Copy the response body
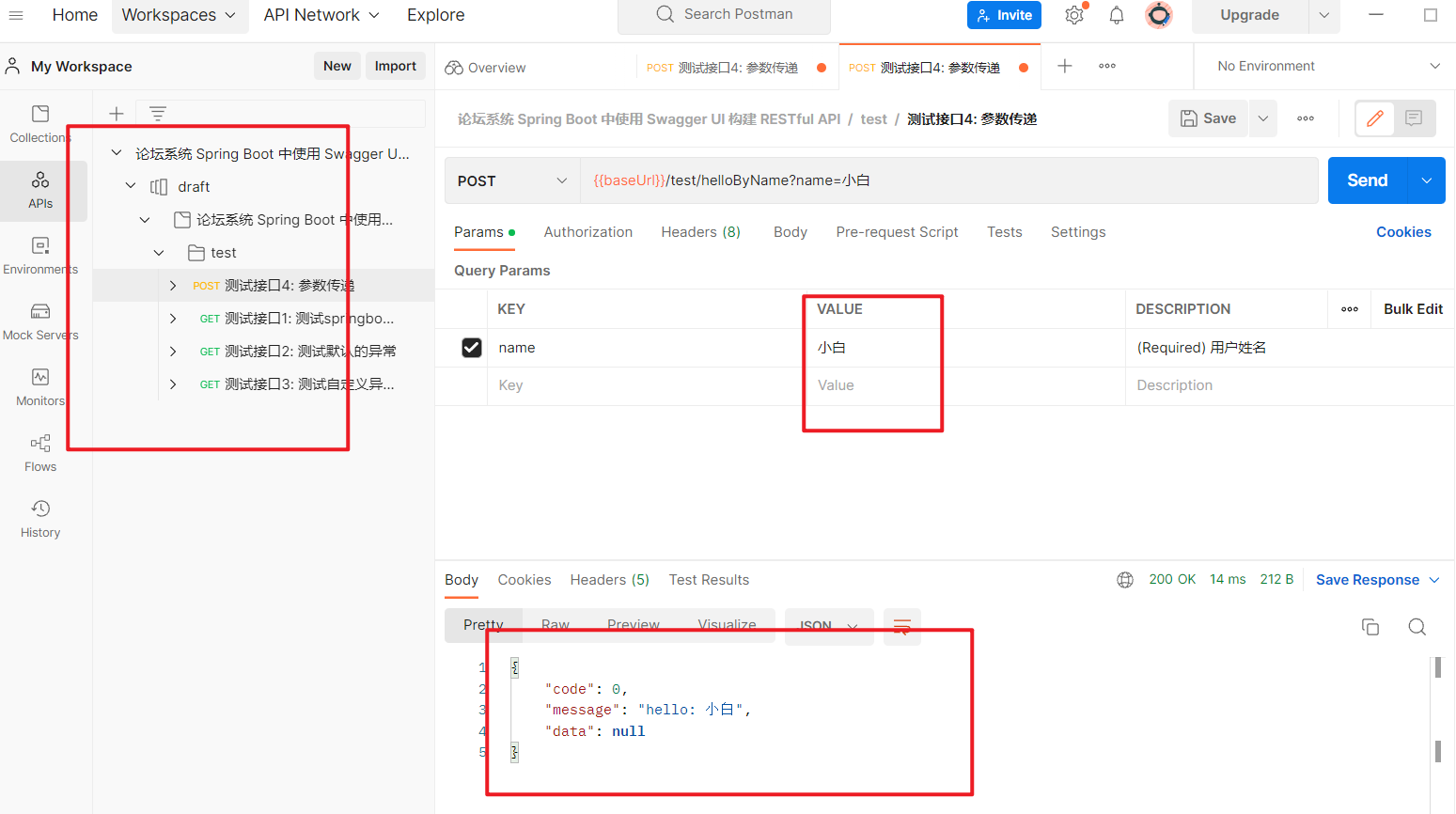This screenshot has width=1456, height=814. click(1370, 627)
